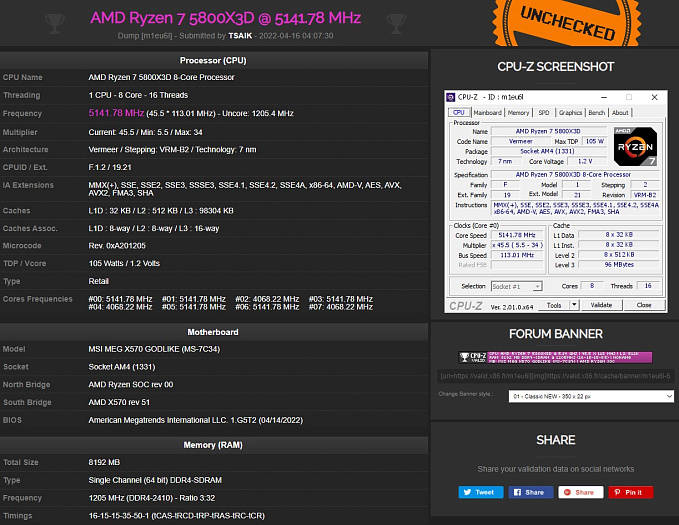Click the memory type Single Channel (64 bit) DDR4-SDRAM
Viewport: 679px width, 525px height.
pos(155,480)
